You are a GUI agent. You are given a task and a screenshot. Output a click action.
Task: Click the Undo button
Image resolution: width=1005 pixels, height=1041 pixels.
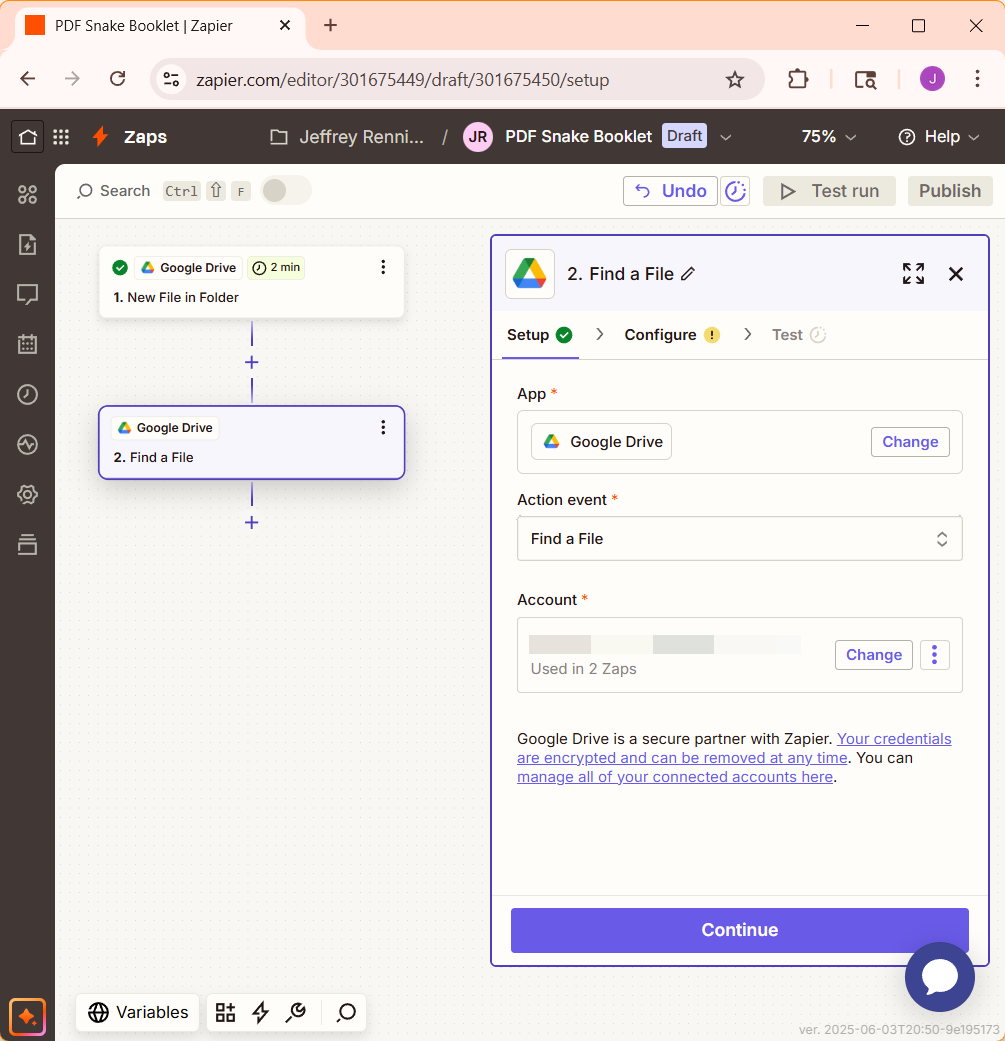pos(670,191)
